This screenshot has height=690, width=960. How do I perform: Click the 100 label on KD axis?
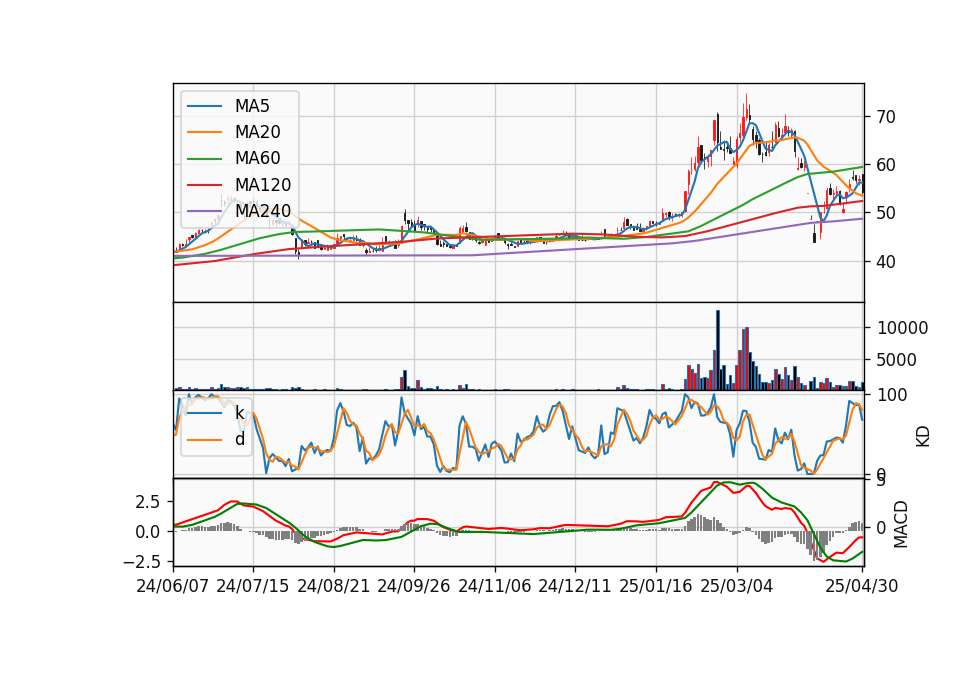pos(892,395)
